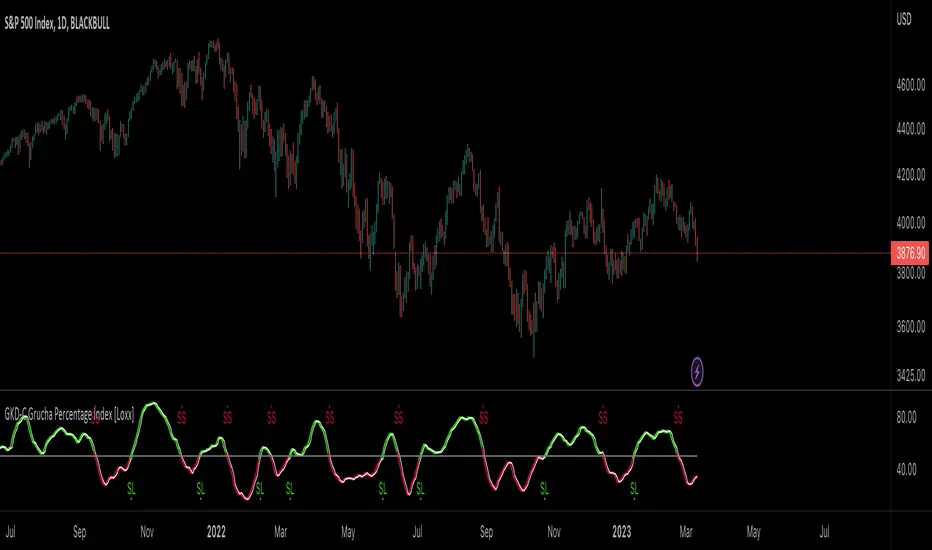The height and width of the screenshot is (550, 932).
Task: Click the red 3876.90 current price label
Action: point(910,253)
